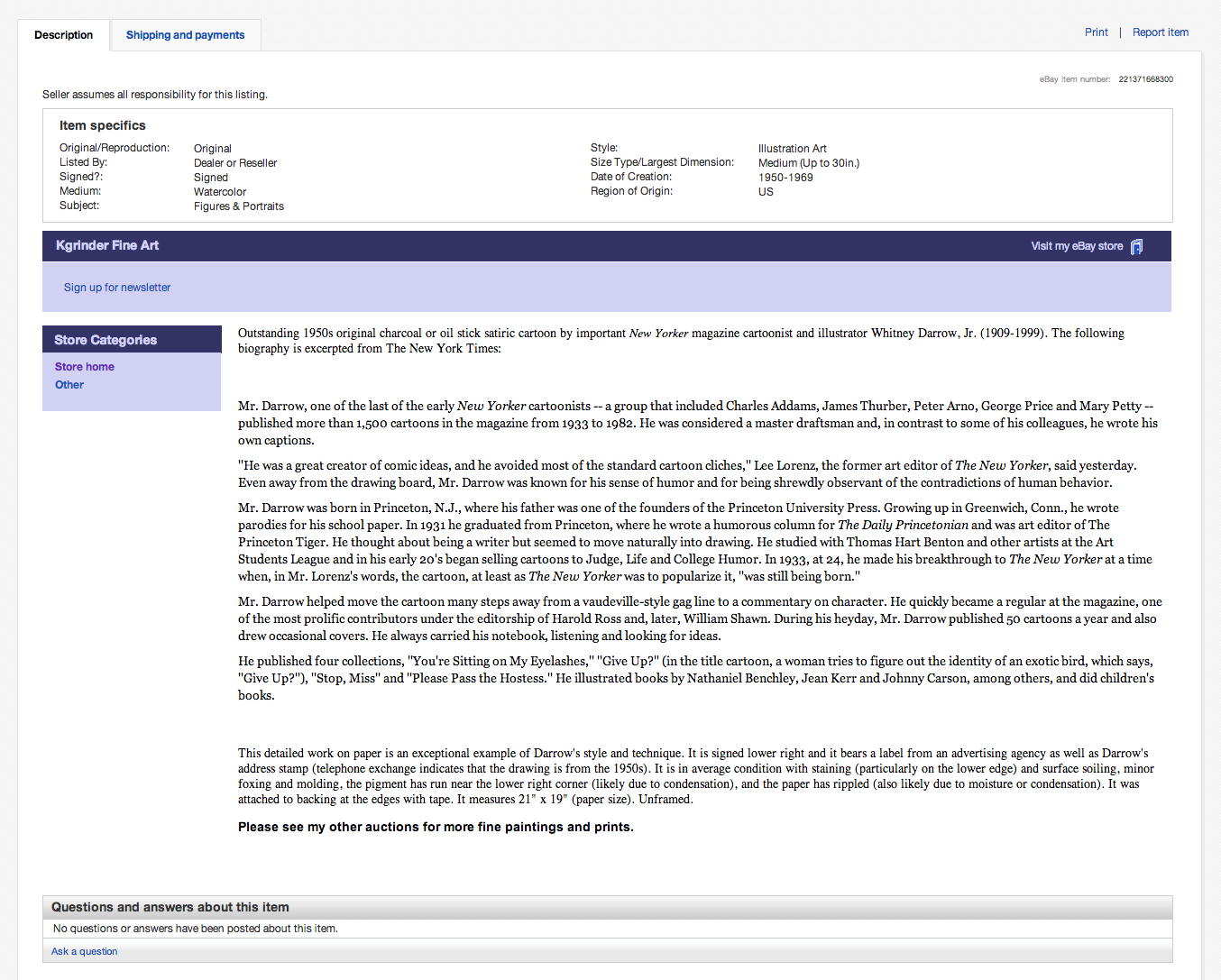Image resolution: width=1221 pixels, height=980 pixels.
Task: Click the Signed value
Action: coord(211,178)
